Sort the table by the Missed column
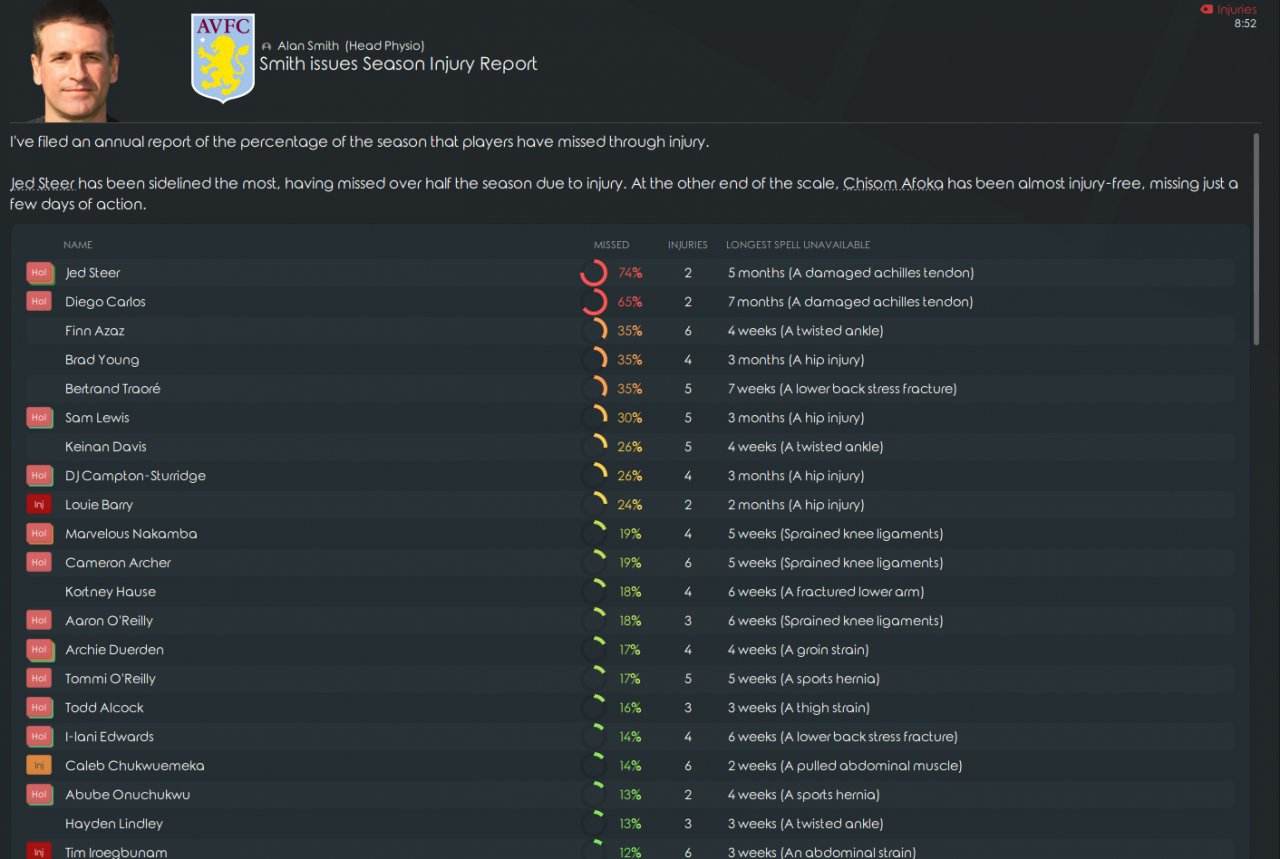Image resolution: width=1280 pixels, height=859 pixels. 611,245
